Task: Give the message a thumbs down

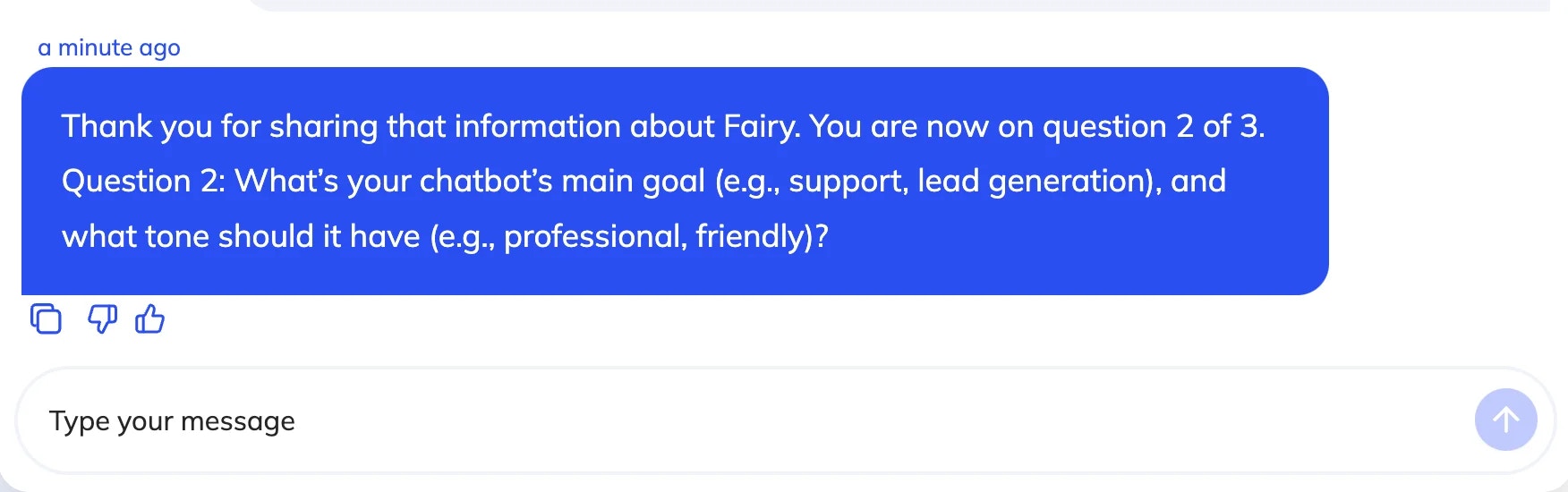Action: pos(102,318)
